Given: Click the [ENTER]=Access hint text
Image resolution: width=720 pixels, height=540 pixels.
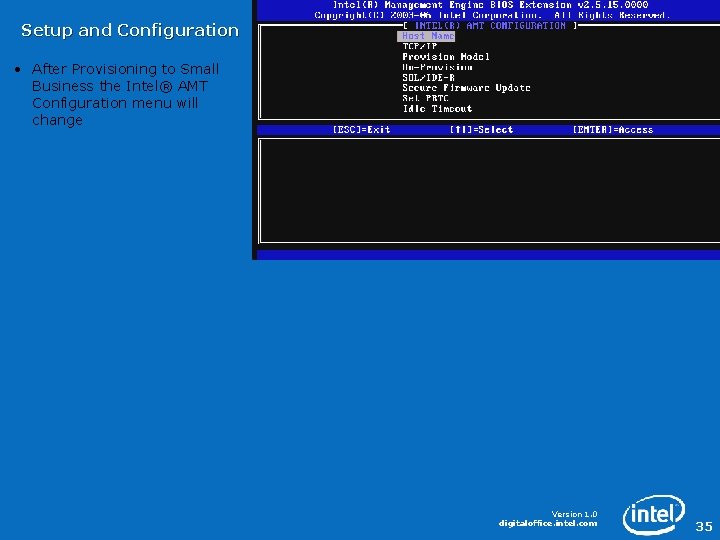Looking at the screenshot, I should 613,130.
